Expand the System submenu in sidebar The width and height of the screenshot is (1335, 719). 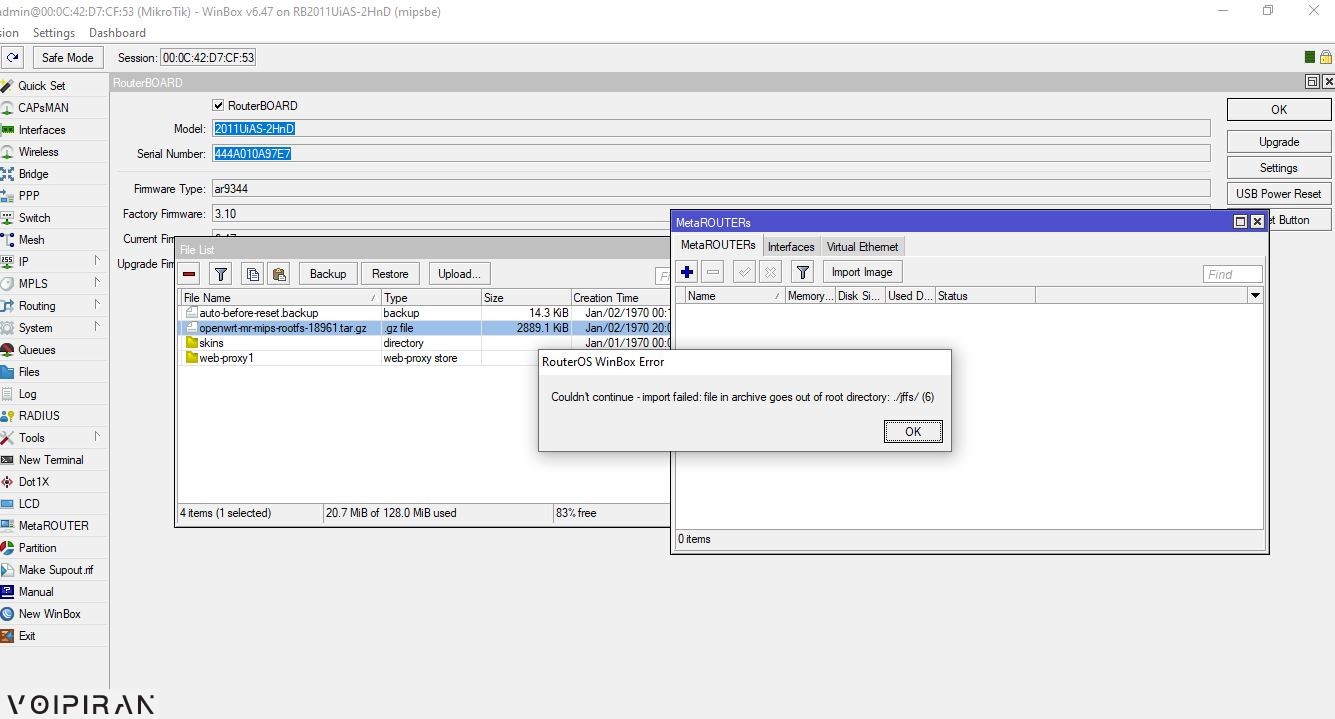point(97,328)
